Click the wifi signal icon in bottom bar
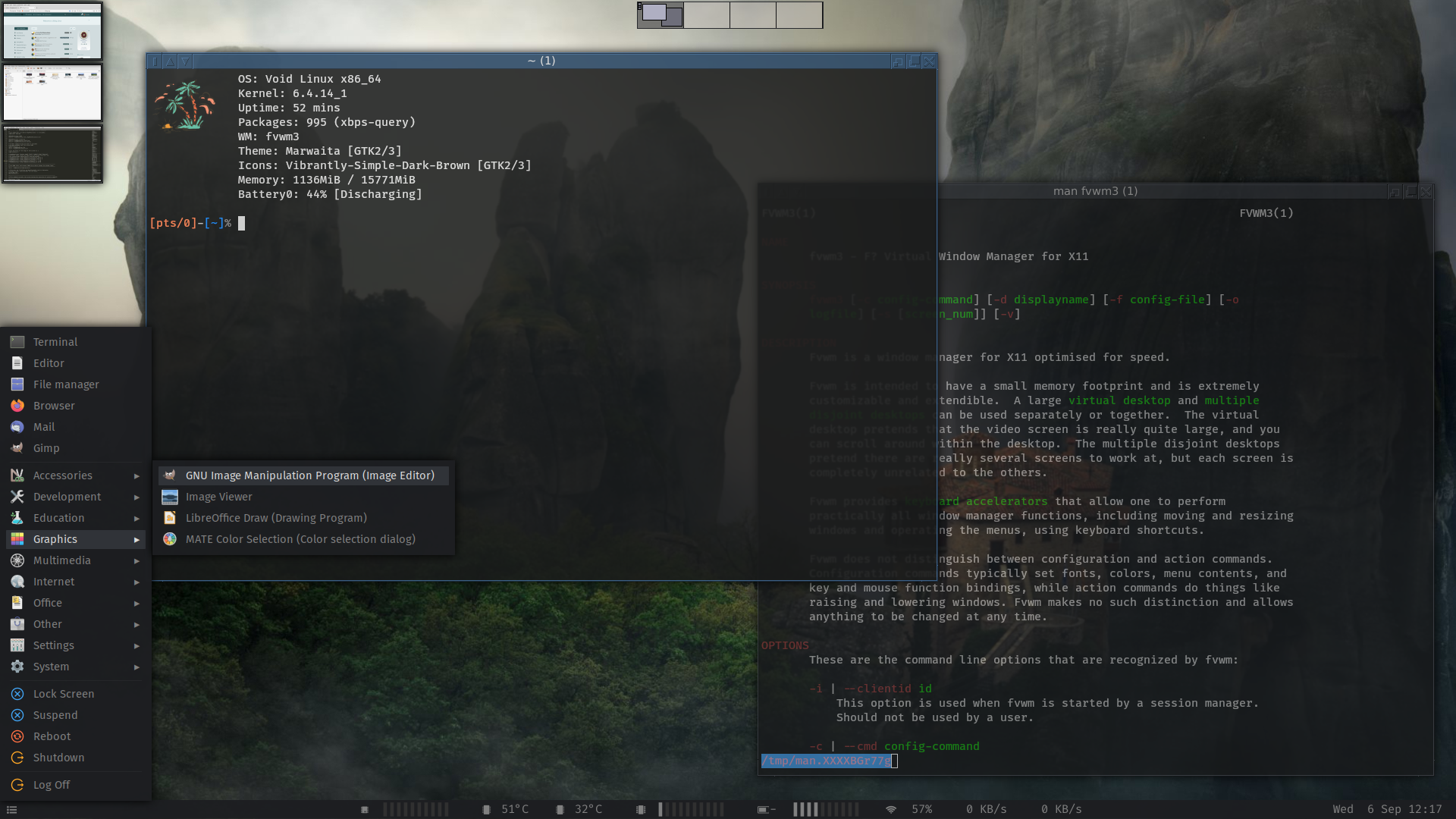Screen dimensions: 1456x819 pos(891,809)
